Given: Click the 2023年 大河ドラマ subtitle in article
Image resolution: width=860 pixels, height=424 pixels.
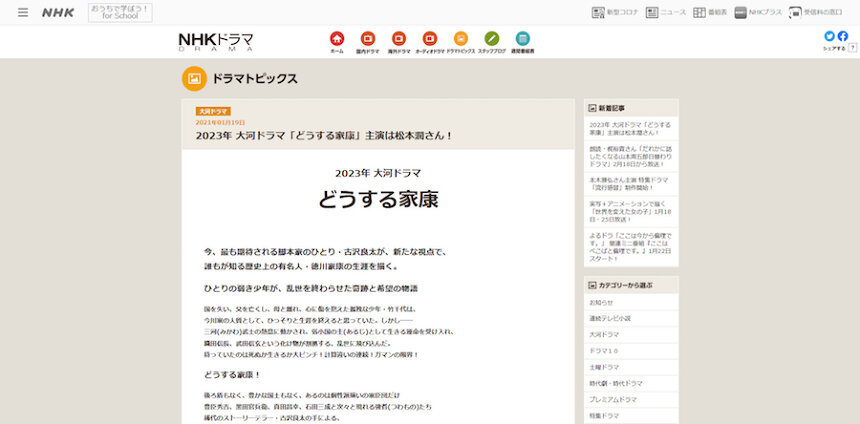Looking at the screenshot, I should coord(378,173).
